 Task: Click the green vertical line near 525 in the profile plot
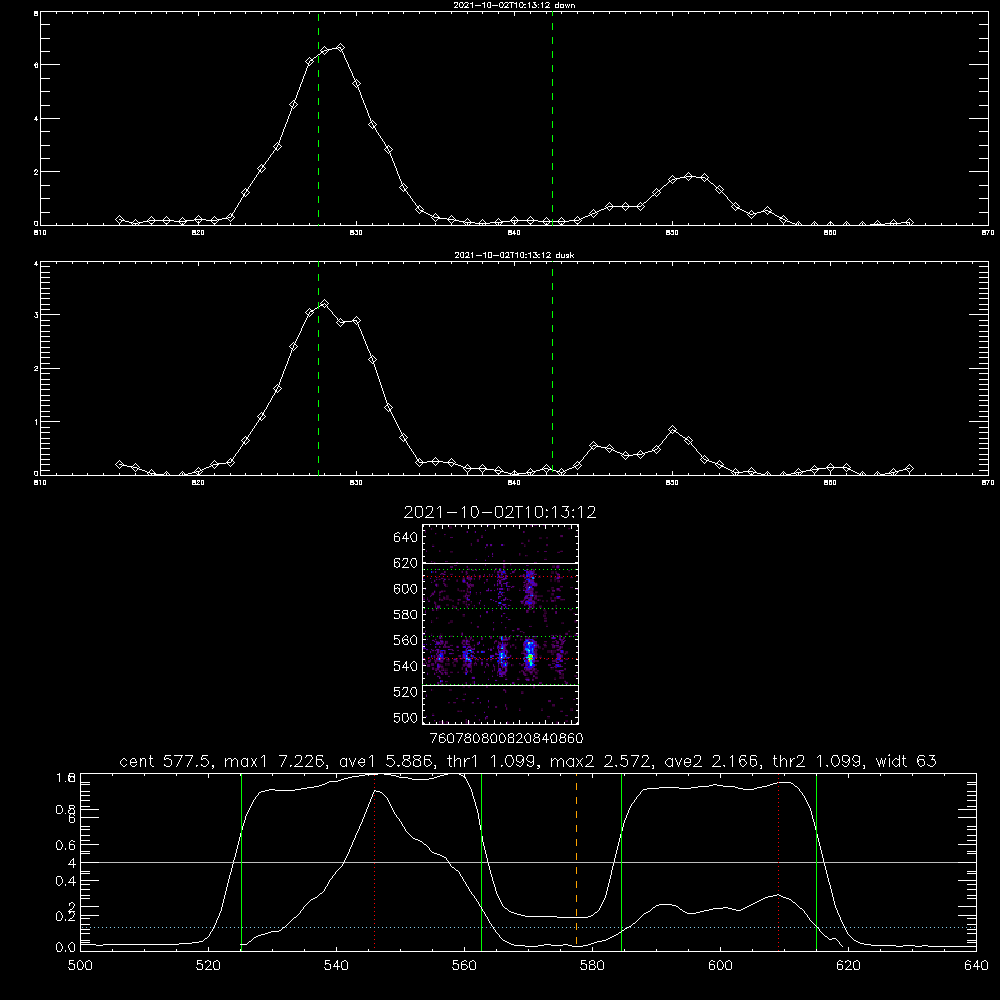pos(241,860)
